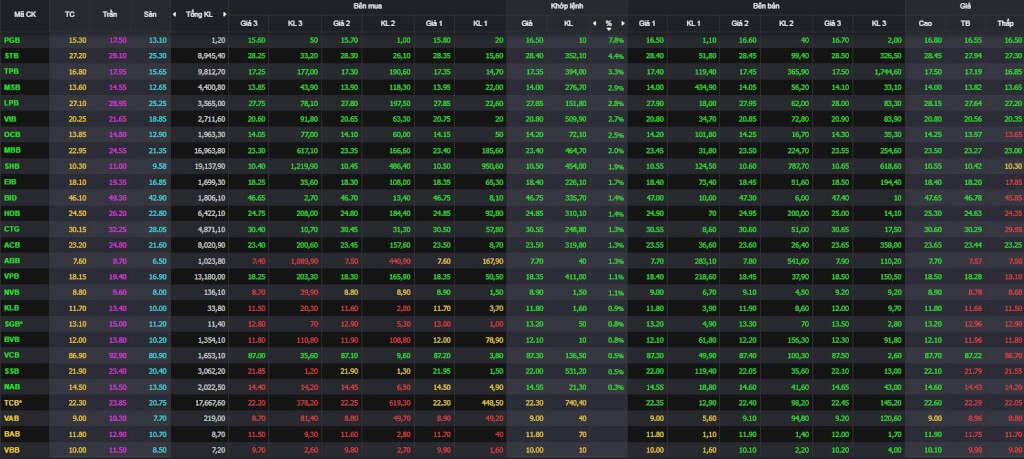Image resolution: width=1024 pixels, height=459 pixels.
Task: Select the NAB ticker symbol
Action: (x=12, y=387)
